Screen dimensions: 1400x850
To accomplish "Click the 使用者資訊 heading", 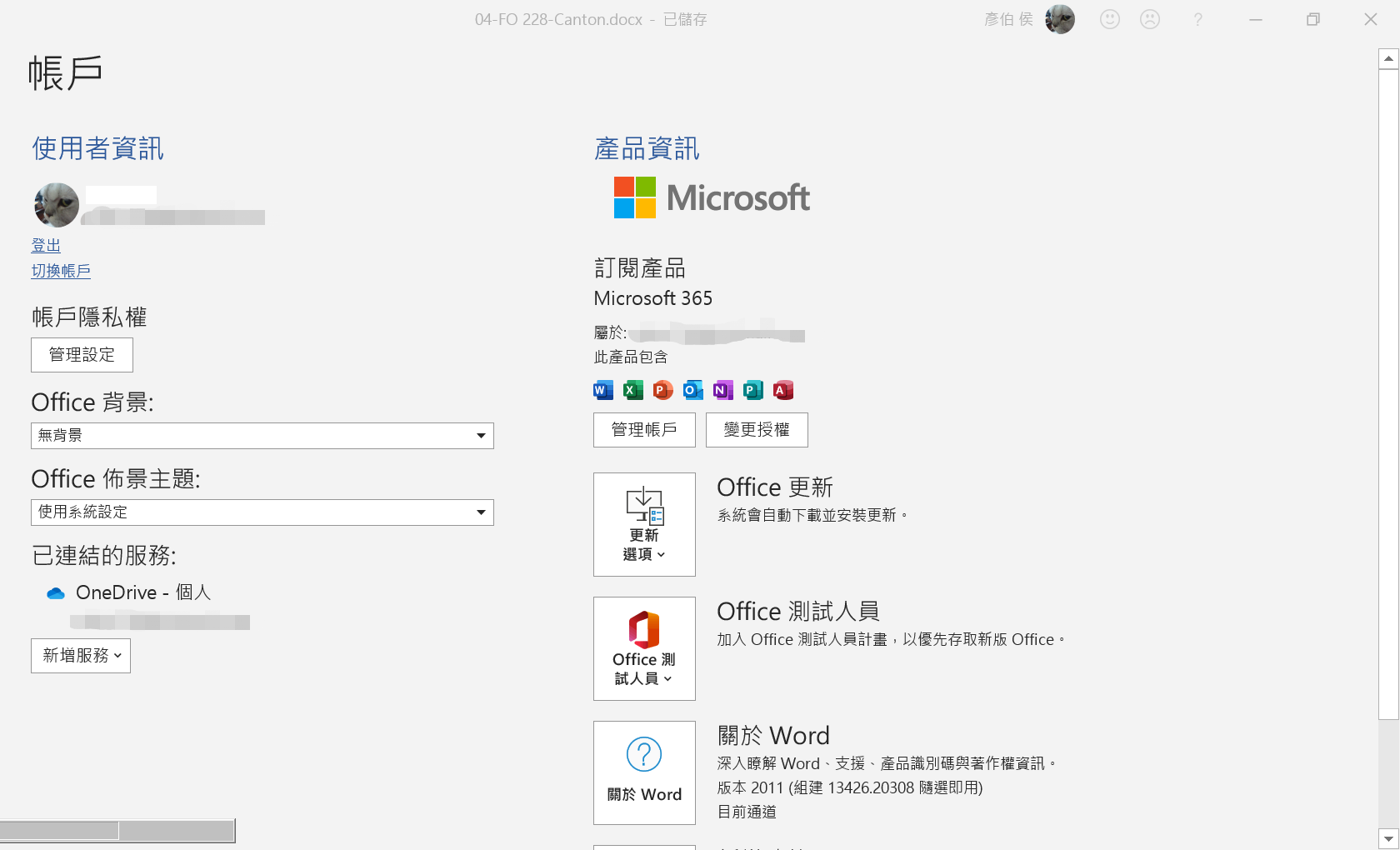I will pos(97,148).
